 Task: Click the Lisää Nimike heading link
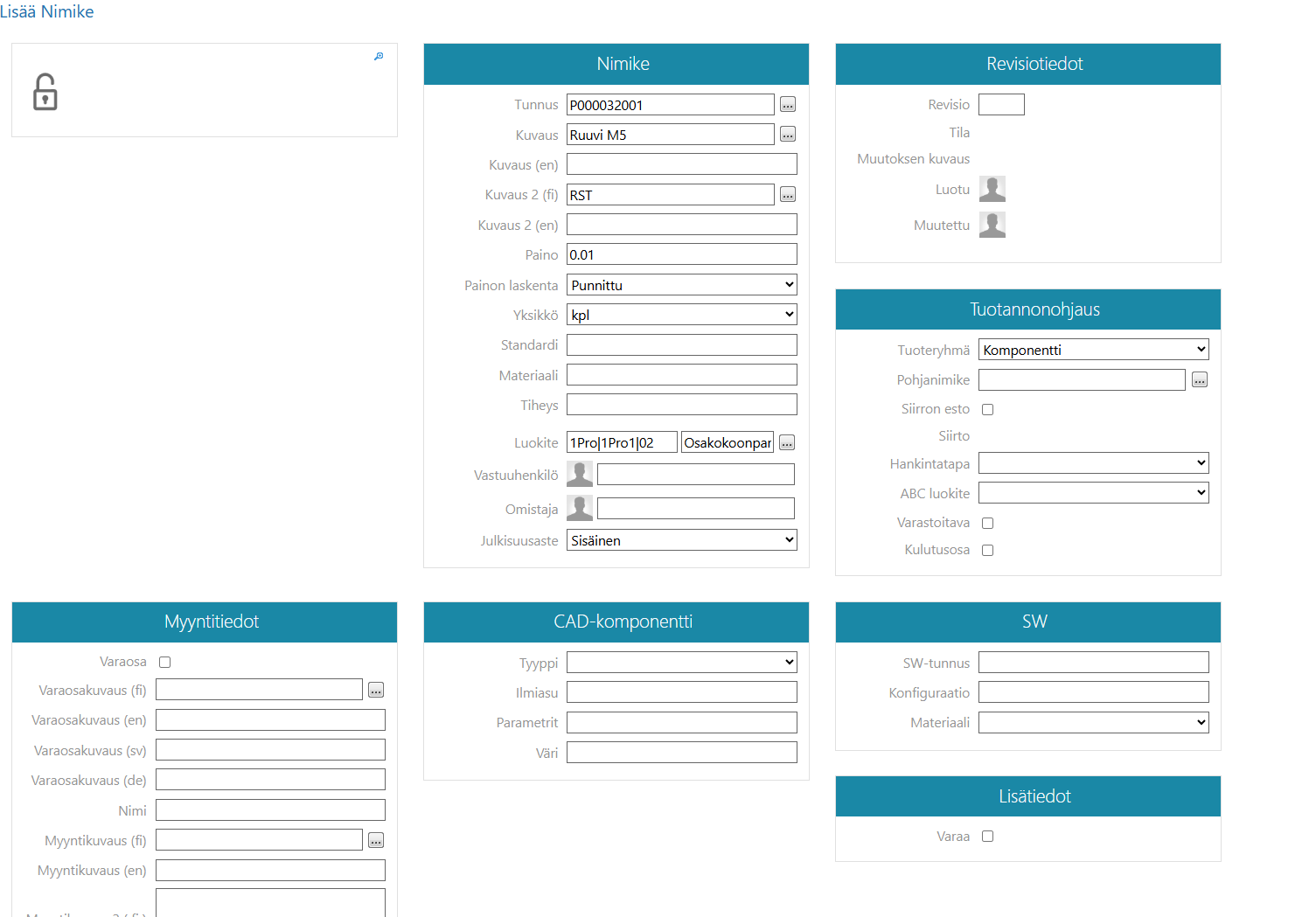[x=47, y=11]
